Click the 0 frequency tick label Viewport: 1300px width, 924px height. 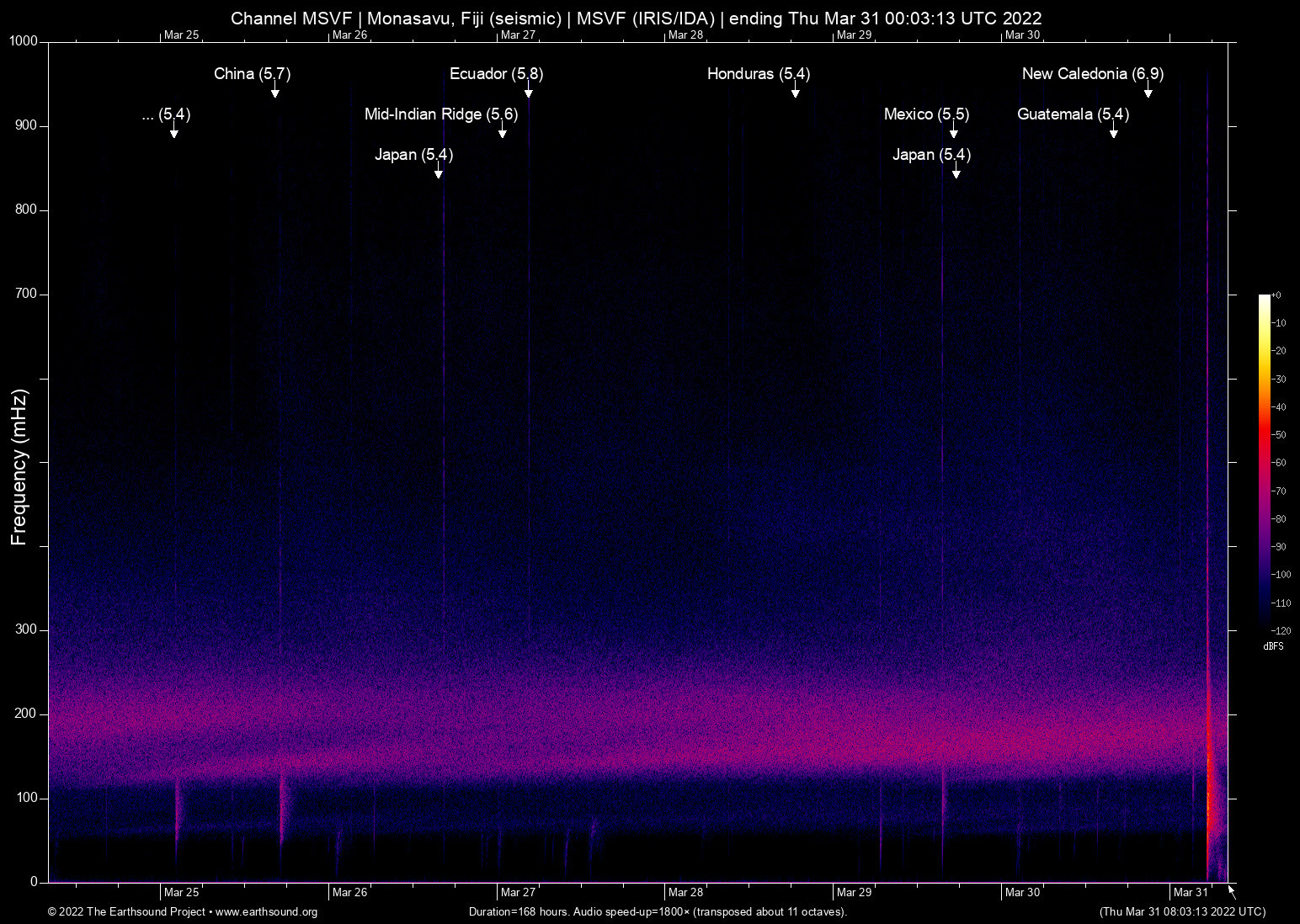coord(35,882)
